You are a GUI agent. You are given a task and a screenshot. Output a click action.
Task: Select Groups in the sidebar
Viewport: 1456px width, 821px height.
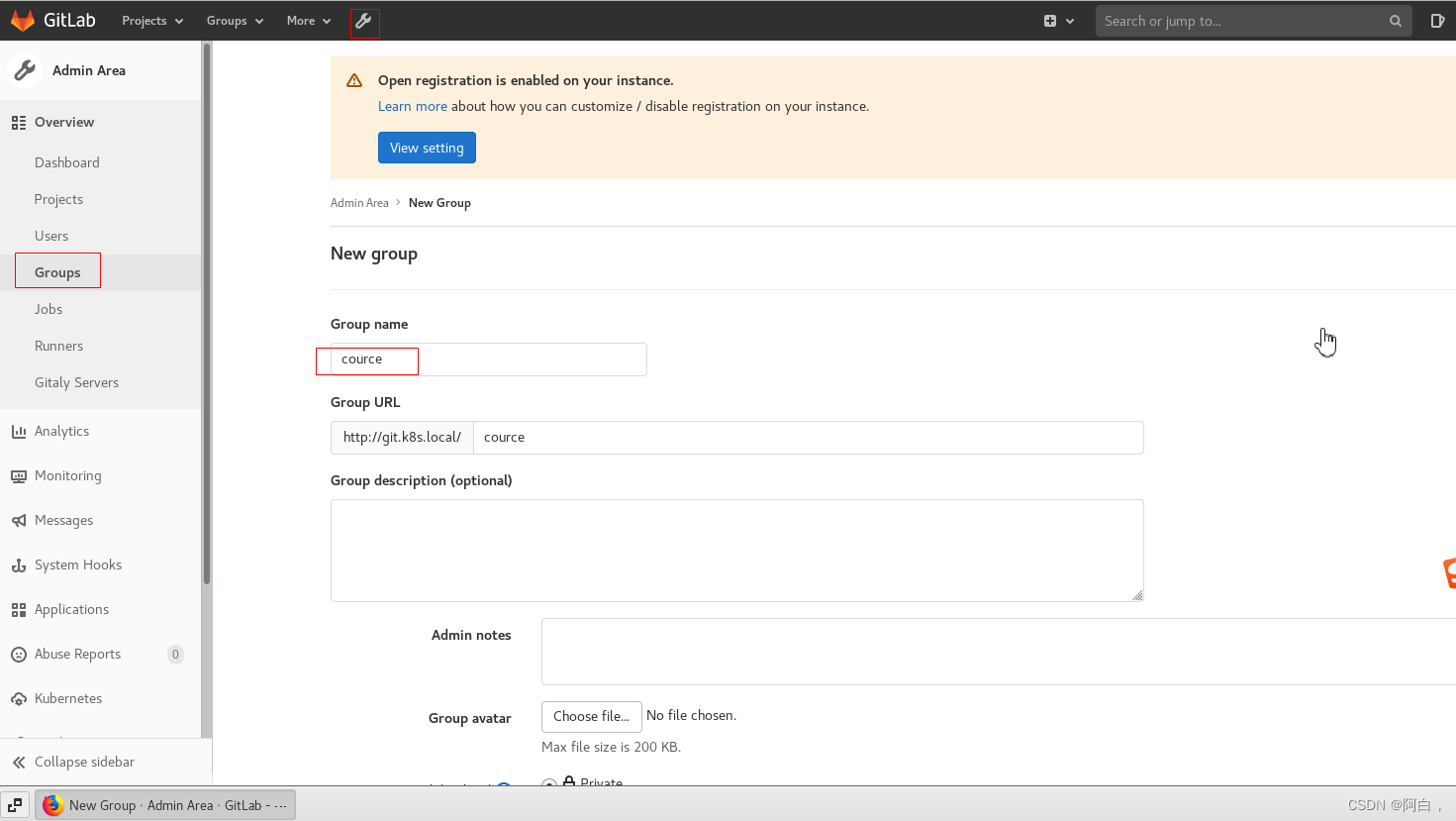pyautogui.click(x=57, y=272)
